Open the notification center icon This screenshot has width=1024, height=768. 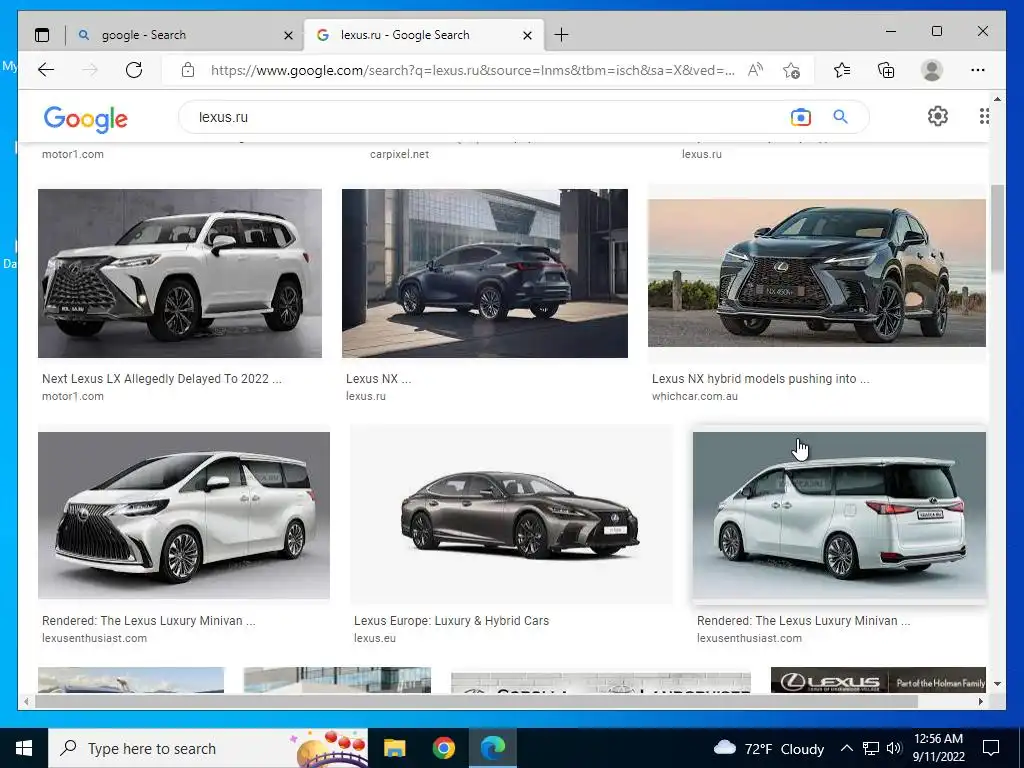click(991, 748)
